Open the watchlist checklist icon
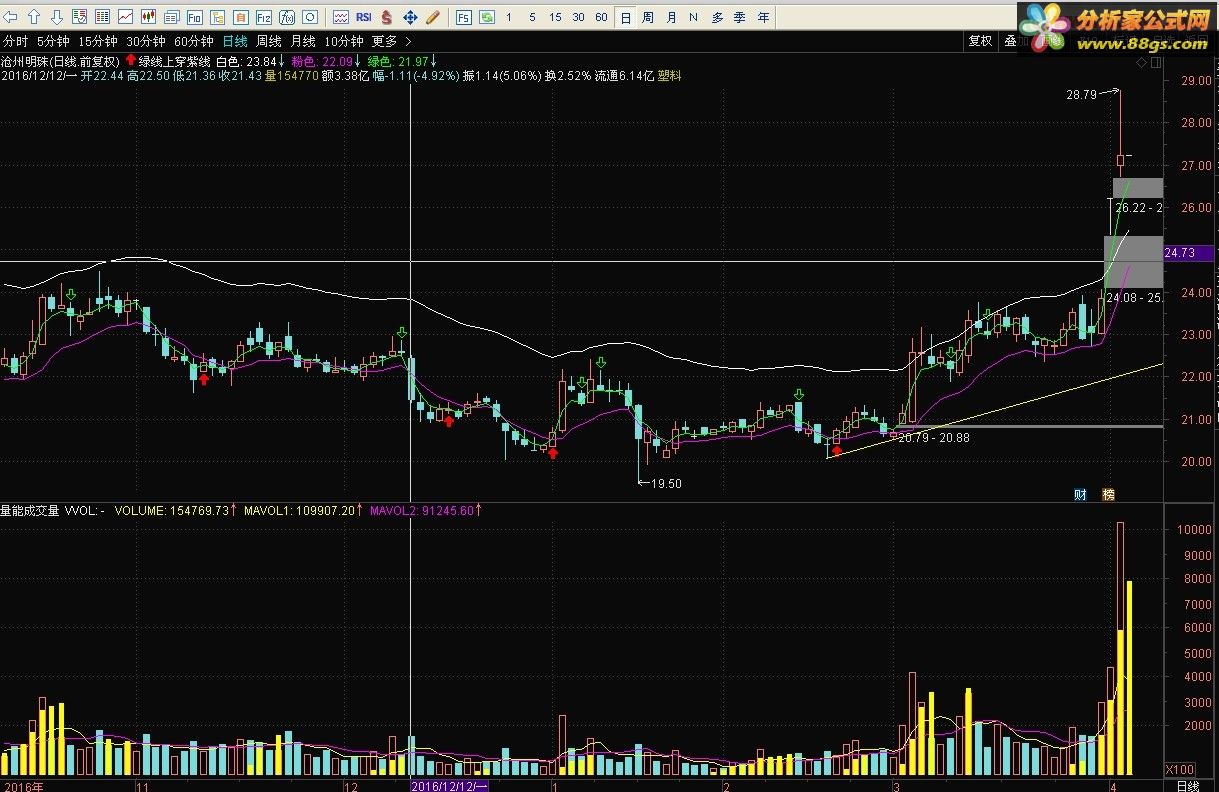Image resolution: width=1219 pixels, height=792 pixels. pos(79,17)
